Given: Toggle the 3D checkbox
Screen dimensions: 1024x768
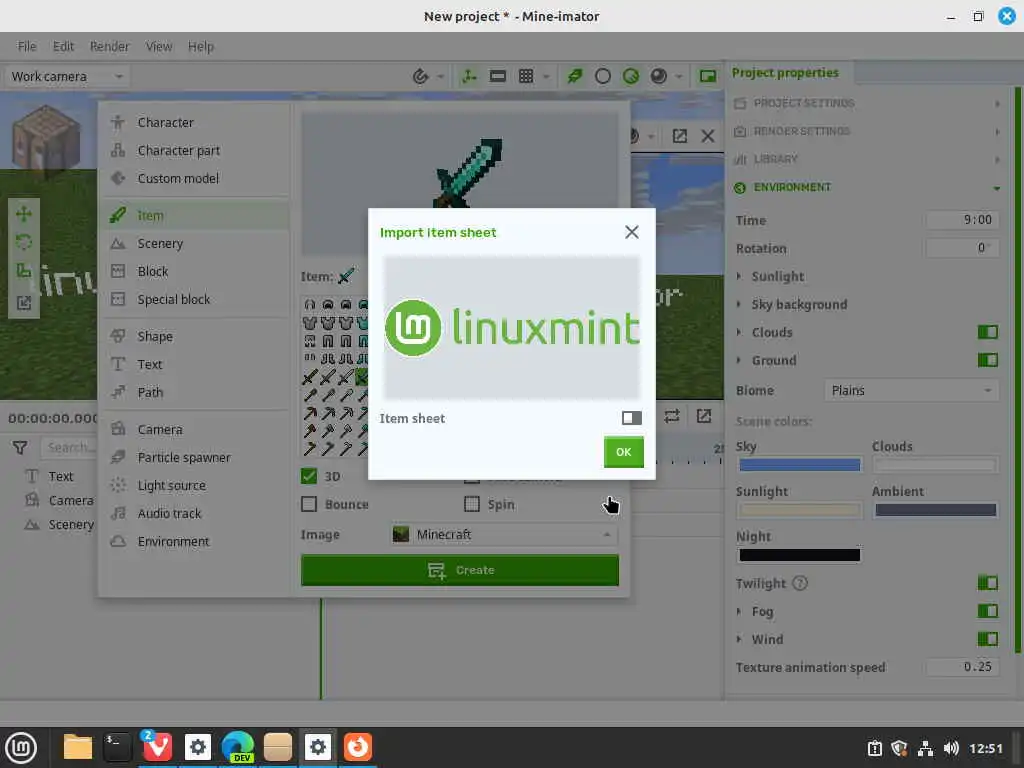Looking at the screenshot, I should 309,476.
